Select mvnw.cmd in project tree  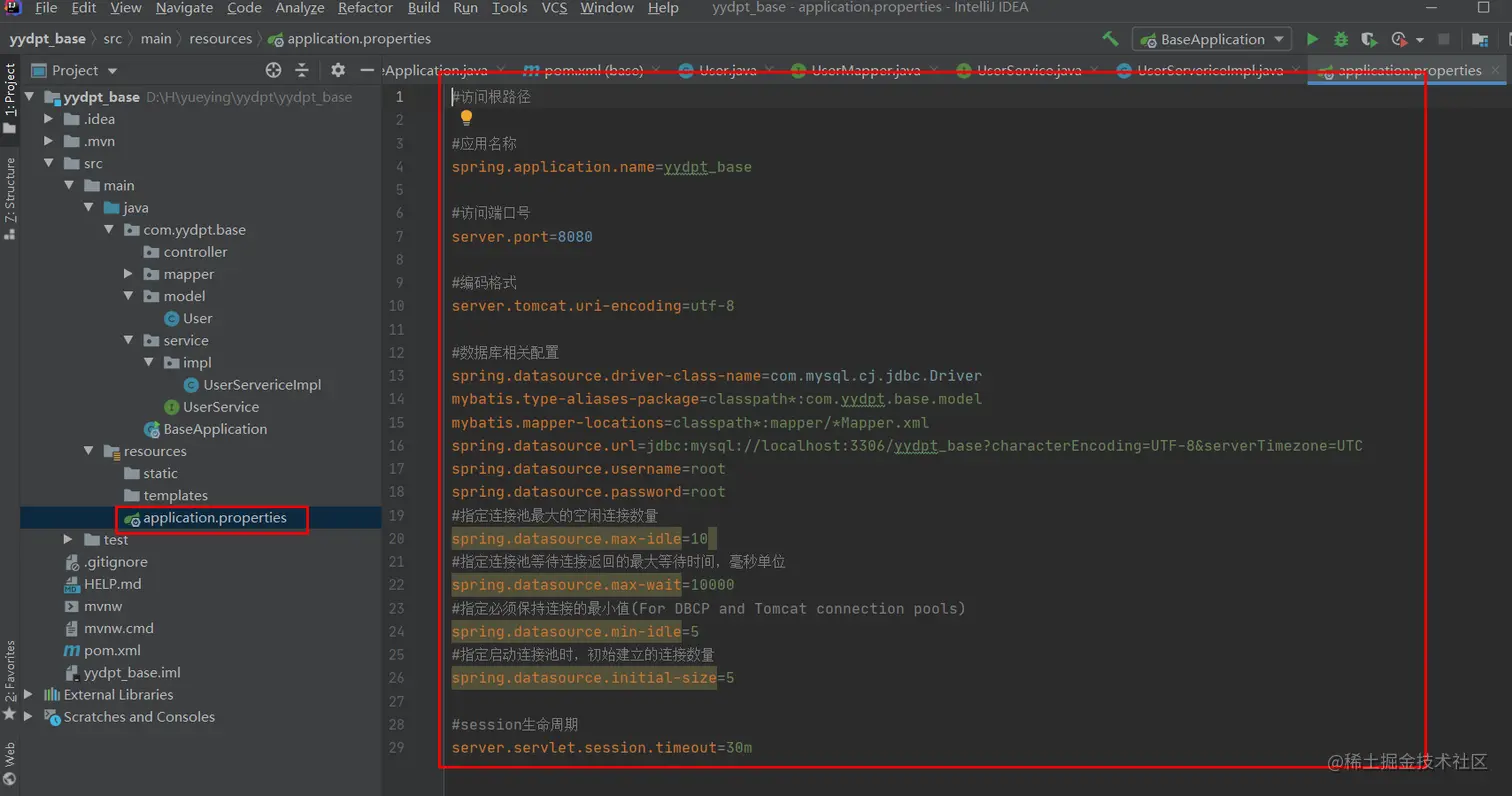pos(118,628)
